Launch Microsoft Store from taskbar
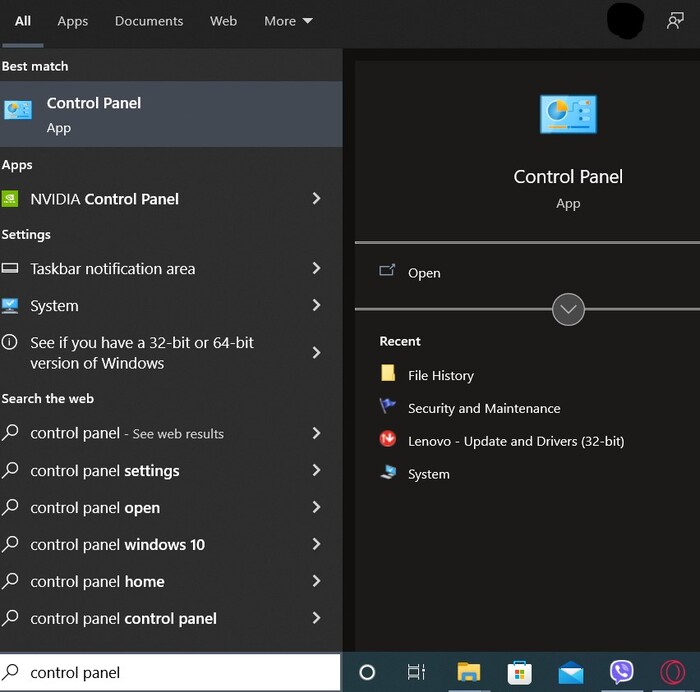 coord(520,672)
